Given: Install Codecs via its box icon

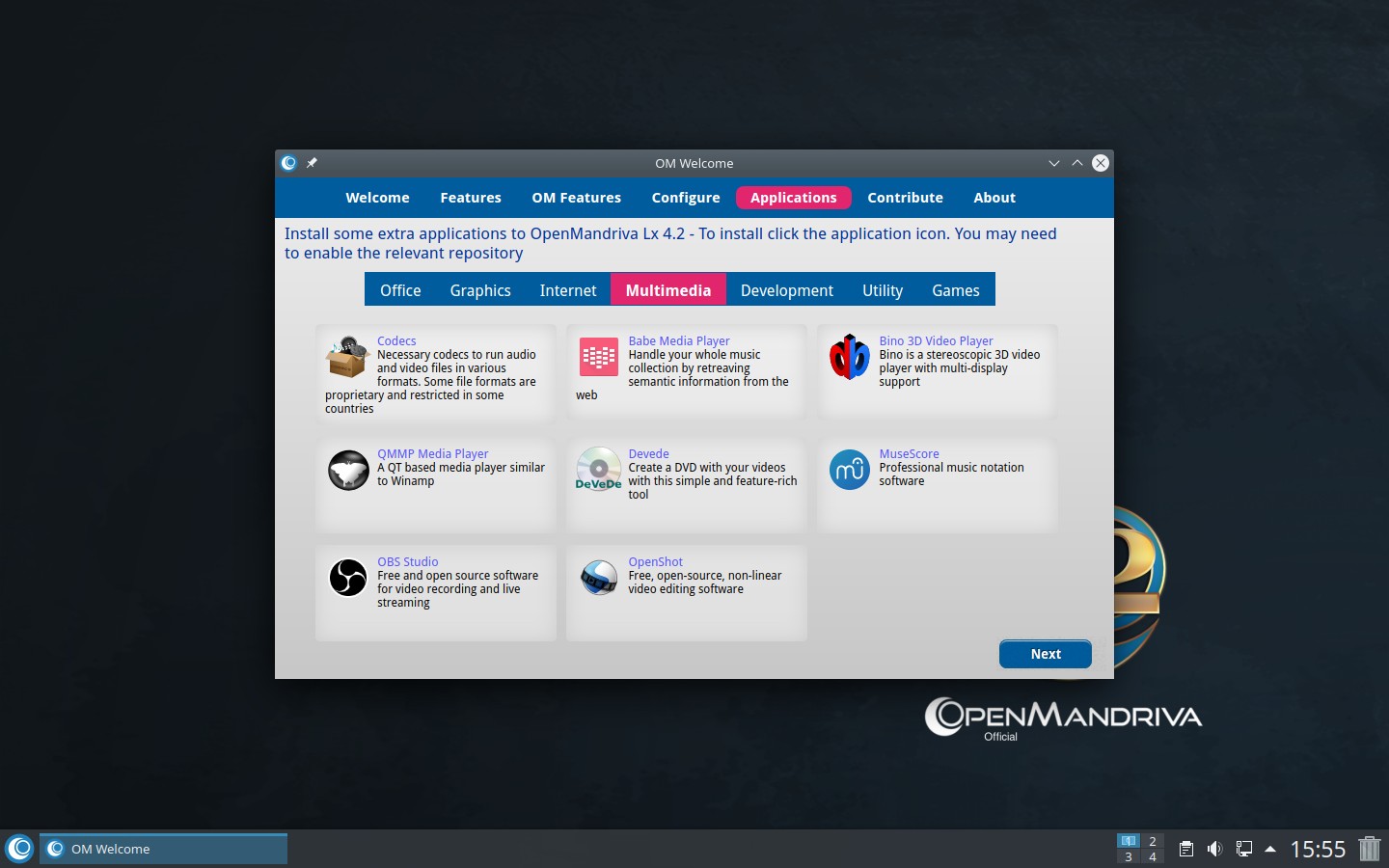Looking at the screenshot, I should (347, 357).
